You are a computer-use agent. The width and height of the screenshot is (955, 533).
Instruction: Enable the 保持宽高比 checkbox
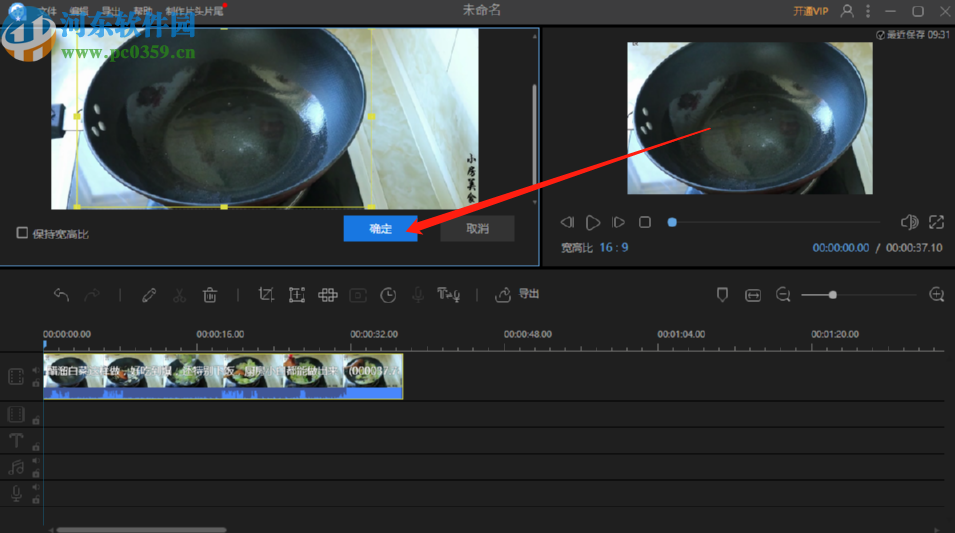[x=22, y=233]
